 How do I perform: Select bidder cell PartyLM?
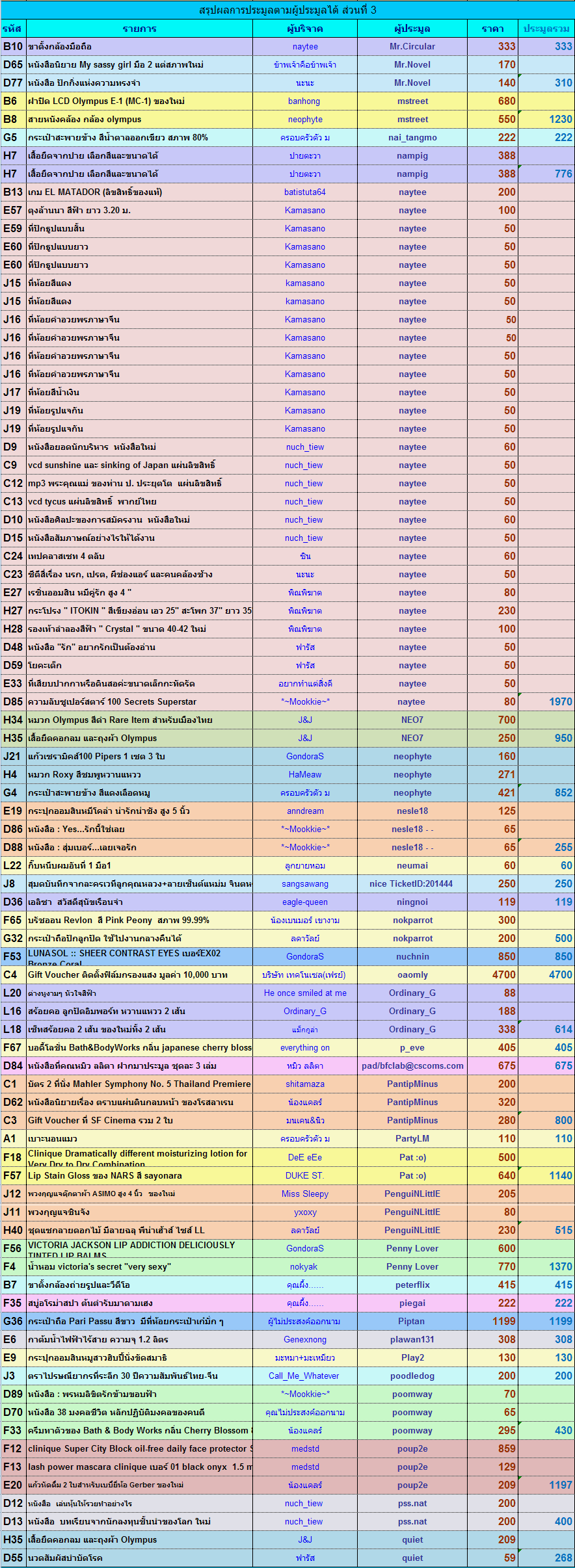coord(412,1139)
